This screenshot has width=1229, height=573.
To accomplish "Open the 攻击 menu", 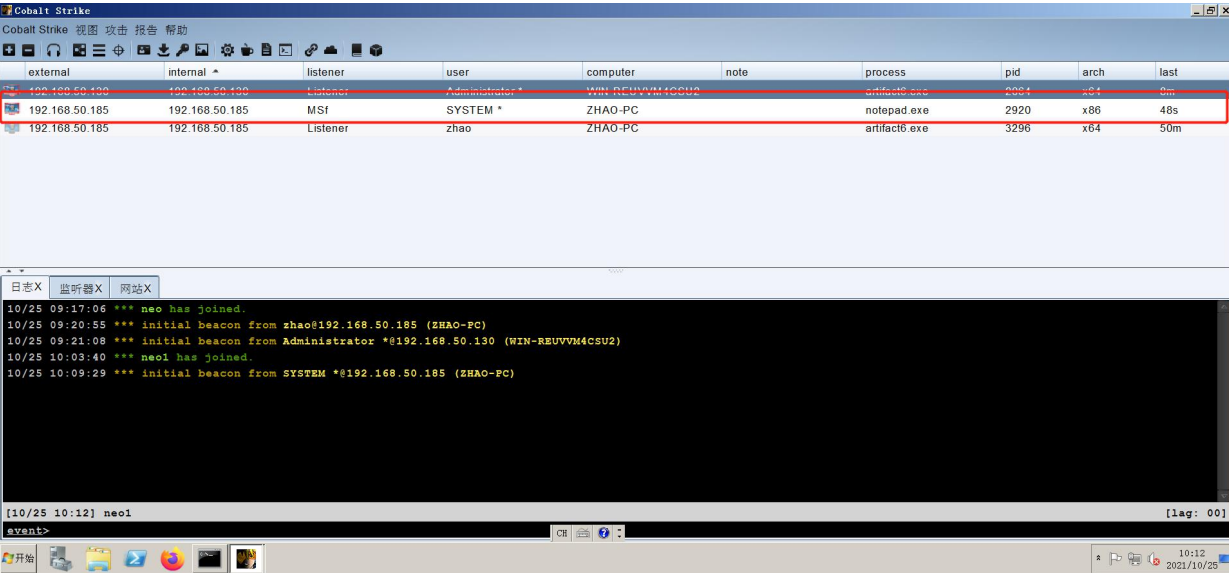I will click(x=116, y=30).
